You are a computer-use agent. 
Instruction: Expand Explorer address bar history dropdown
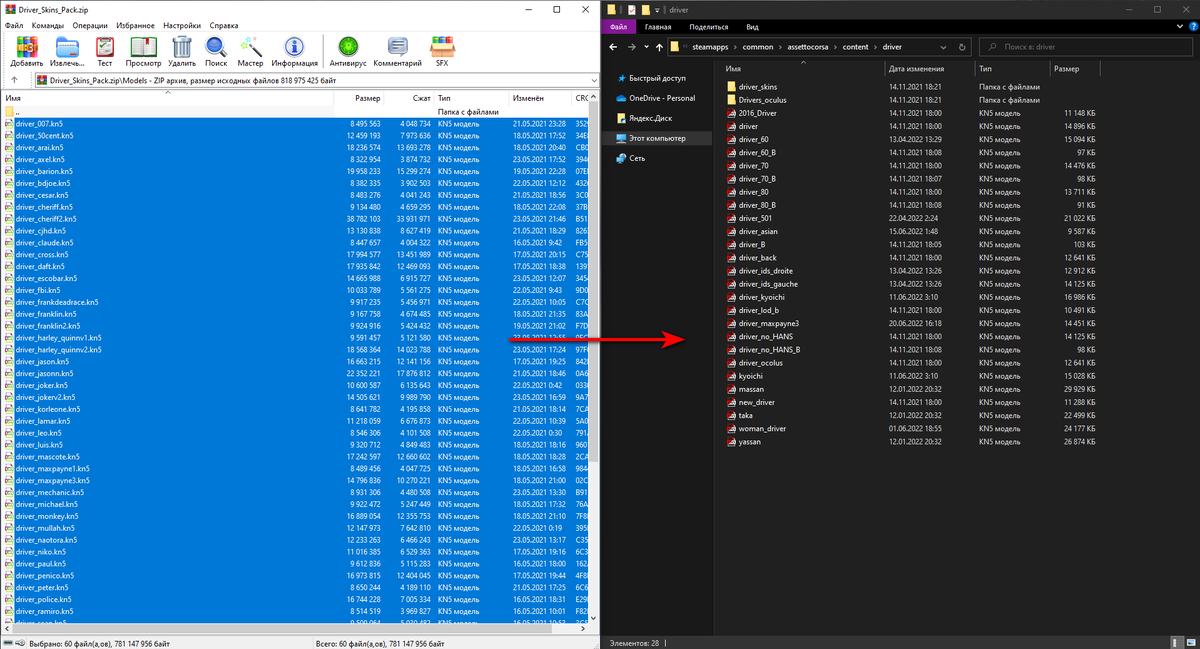[x=942, y=46]
